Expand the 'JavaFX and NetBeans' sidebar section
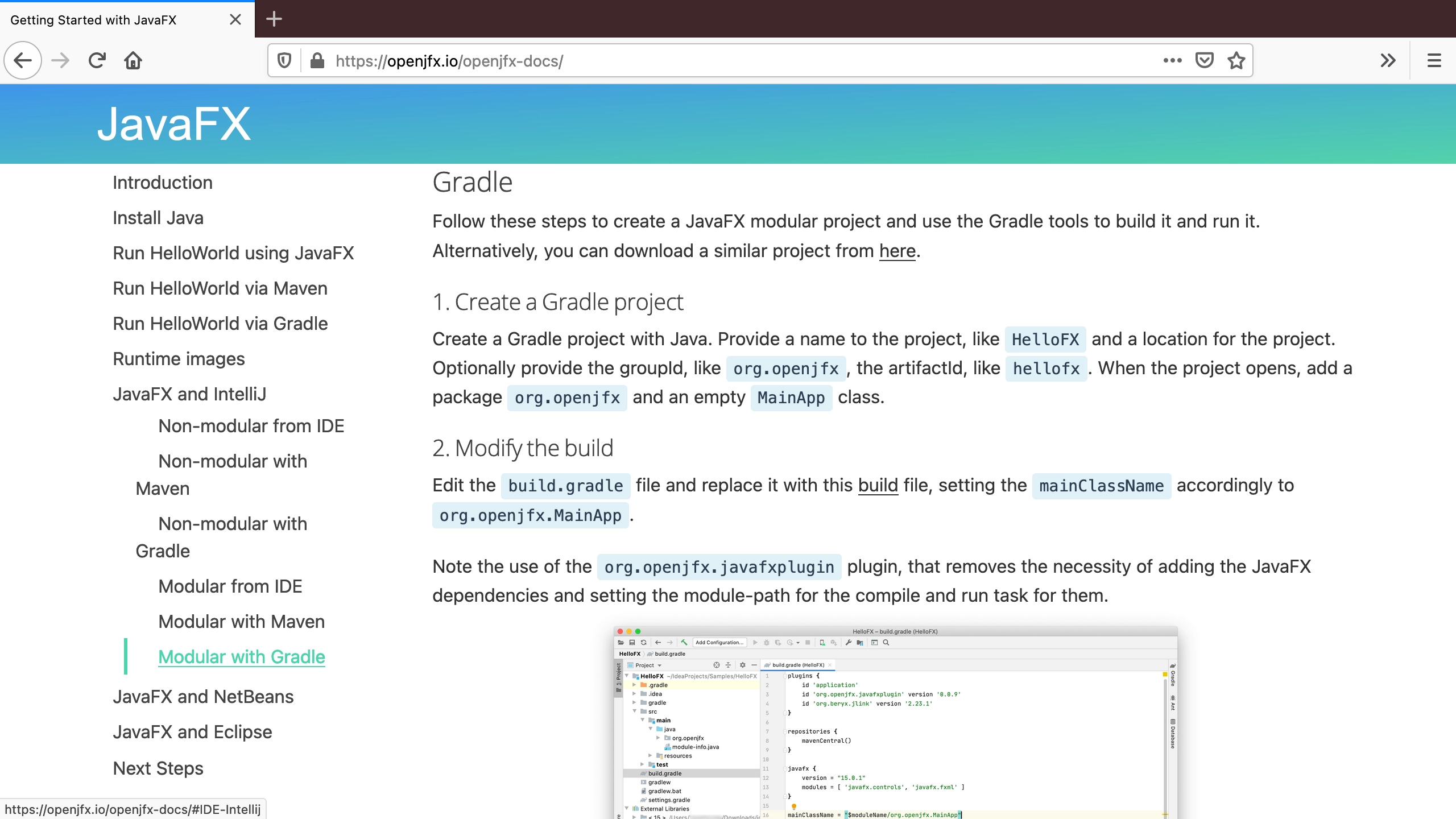The height and width of the screenshot is (819, 1456). (x=203, y=697)
